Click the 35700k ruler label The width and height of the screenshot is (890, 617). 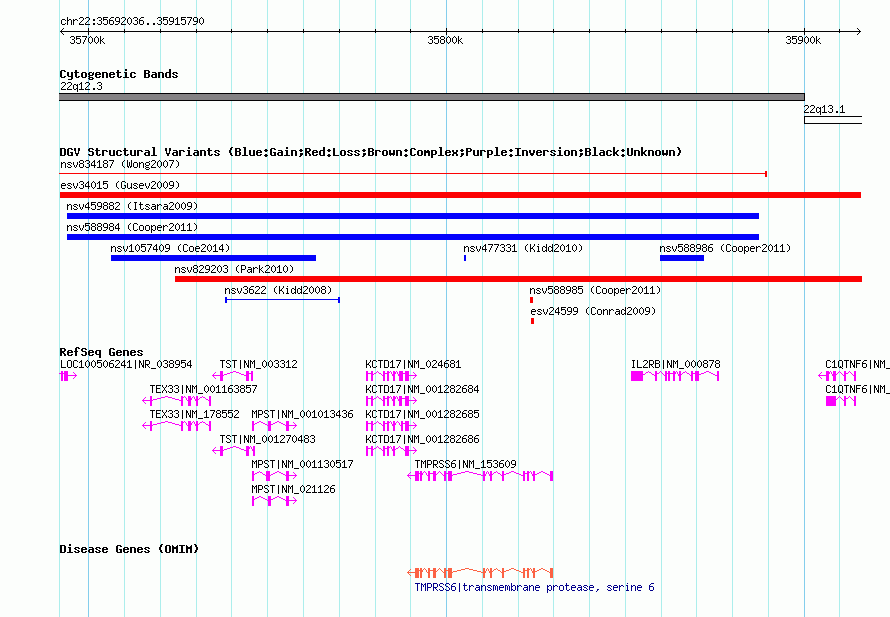87,40
